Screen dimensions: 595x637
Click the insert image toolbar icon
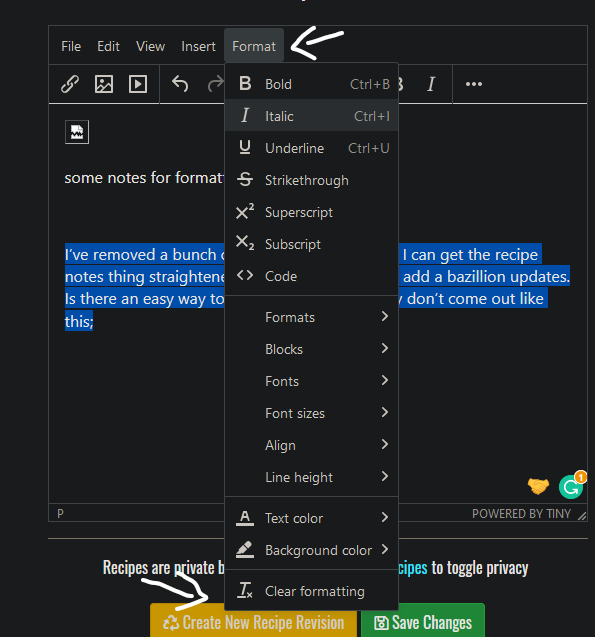click(104, 84)
